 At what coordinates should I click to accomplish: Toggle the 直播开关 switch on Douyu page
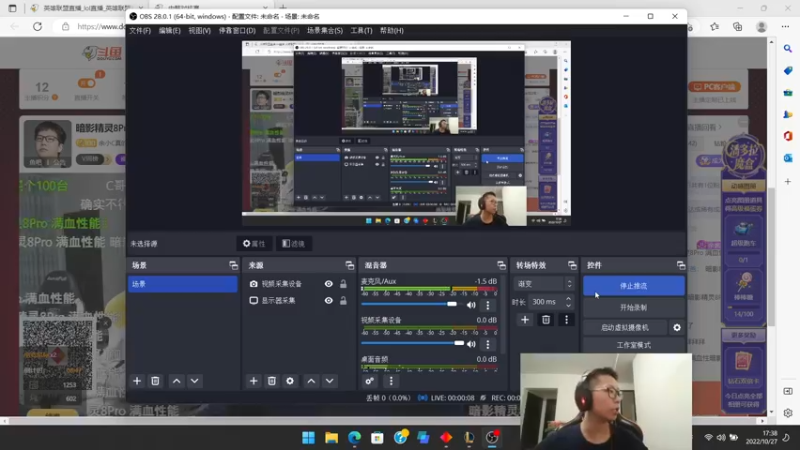(87, 83)
